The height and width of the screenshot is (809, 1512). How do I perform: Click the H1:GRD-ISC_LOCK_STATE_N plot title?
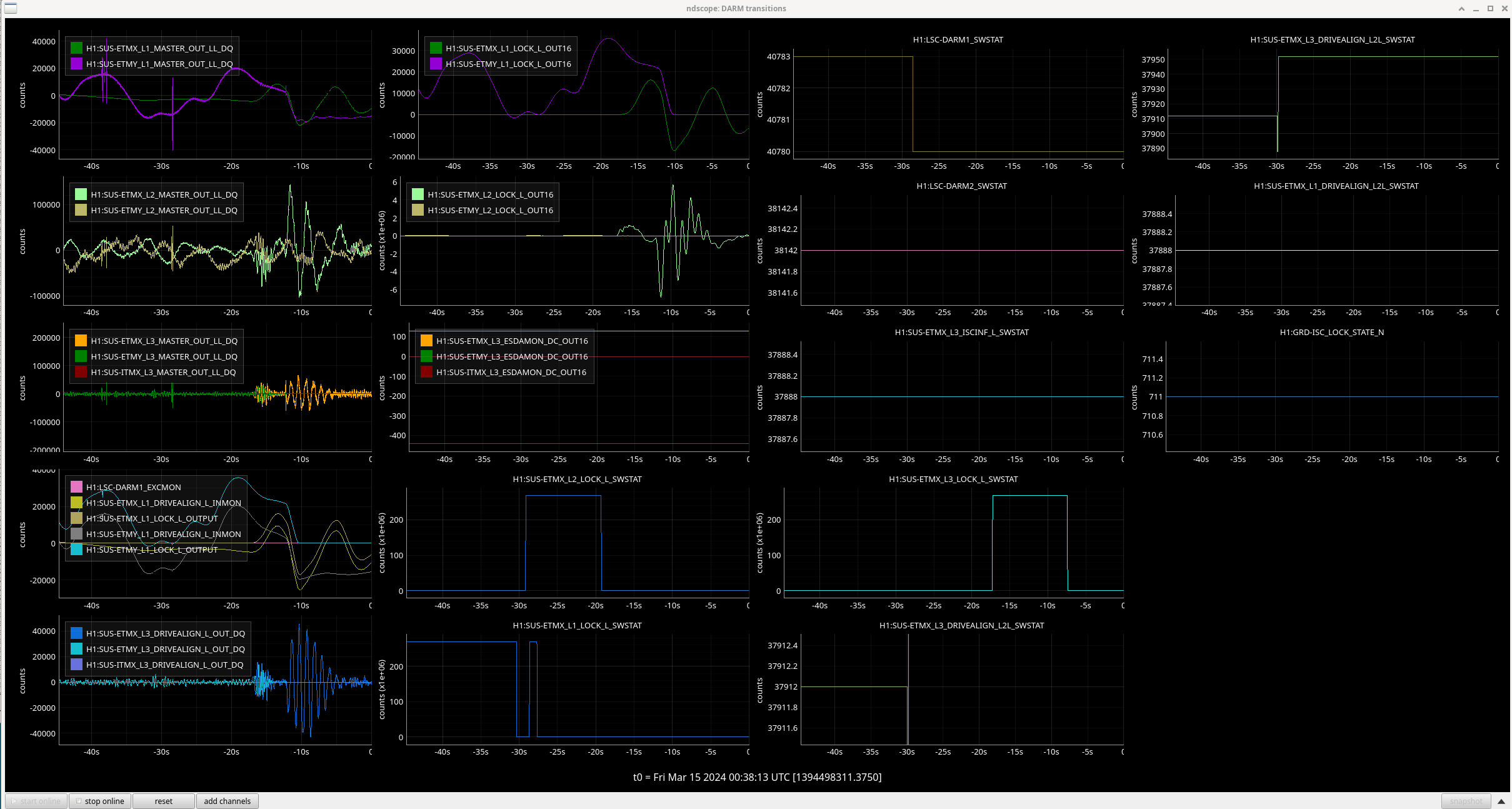click(x=1331, y=332)
